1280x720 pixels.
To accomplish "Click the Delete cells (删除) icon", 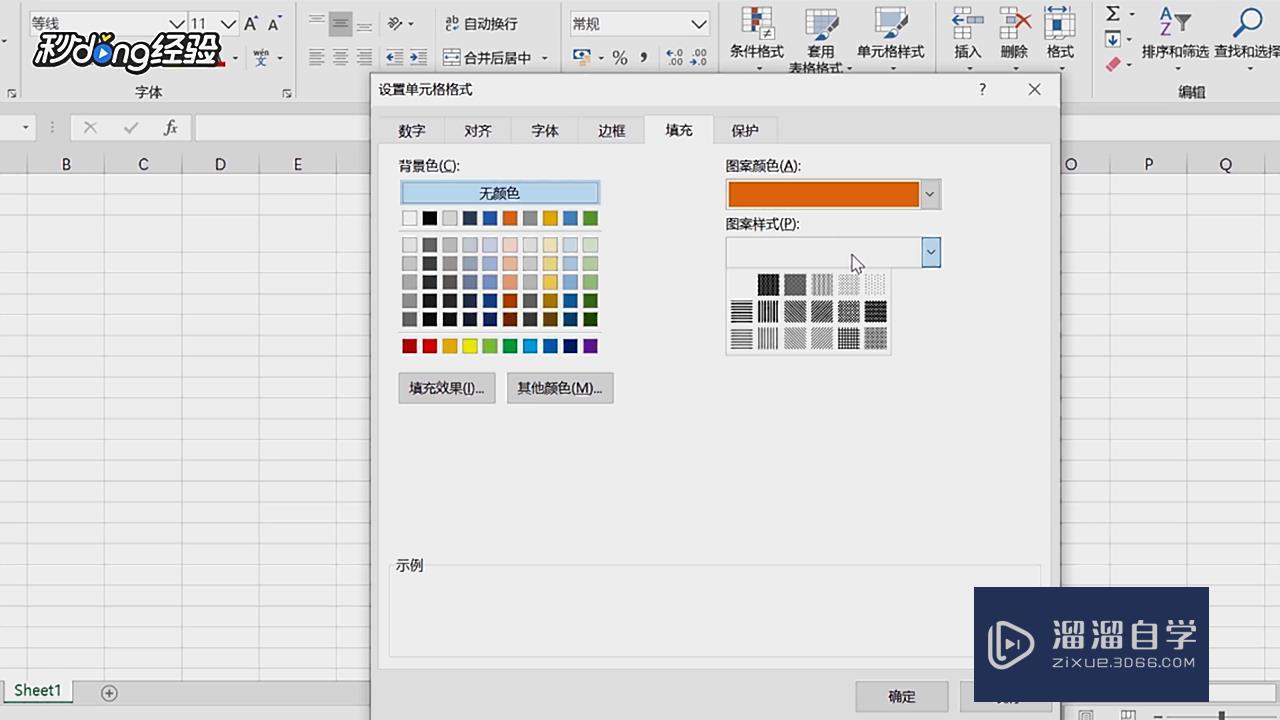I will pyautogui.click(x=1014, y=24).
